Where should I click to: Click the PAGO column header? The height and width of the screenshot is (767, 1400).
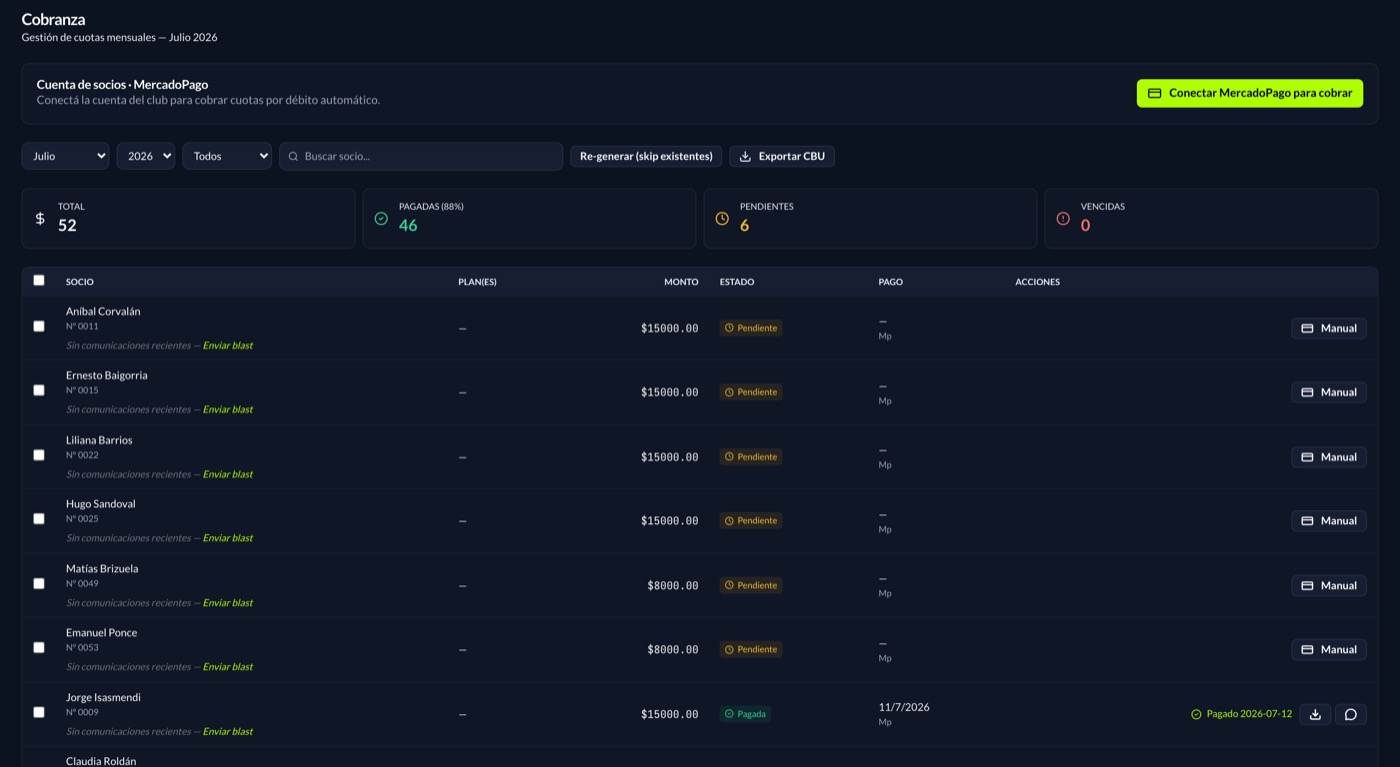(x=891, y=282)
